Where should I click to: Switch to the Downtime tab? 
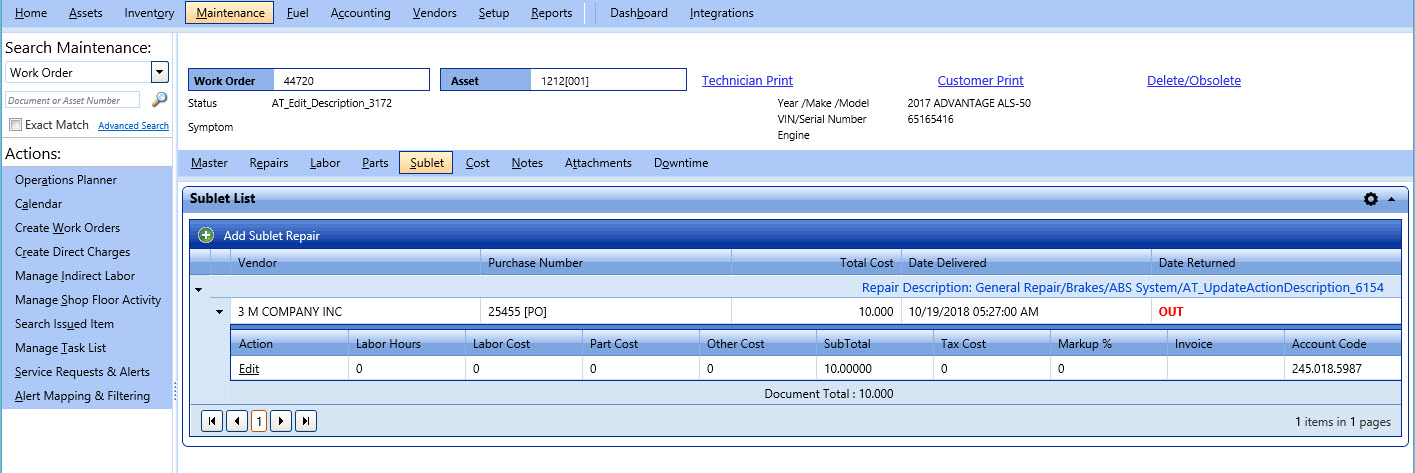pos(681,163)
